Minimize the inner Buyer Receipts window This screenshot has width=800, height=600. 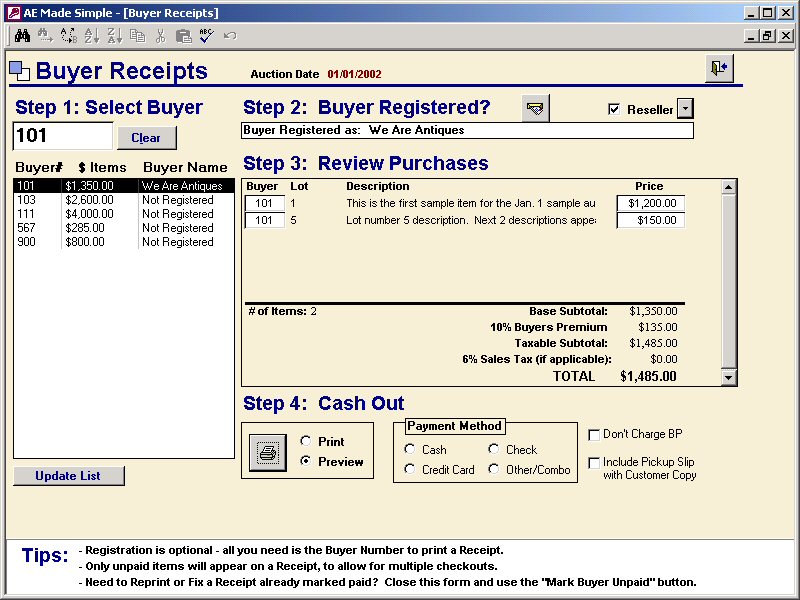pyautogui.click(x=751, y=36)
